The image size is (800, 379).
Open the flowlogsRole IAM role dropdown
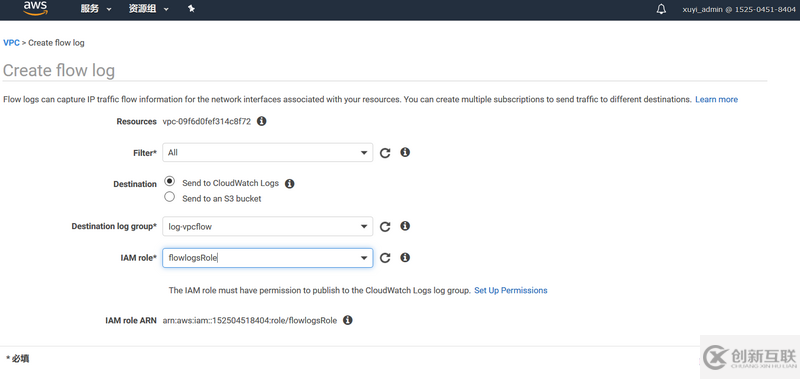[267, 258]
